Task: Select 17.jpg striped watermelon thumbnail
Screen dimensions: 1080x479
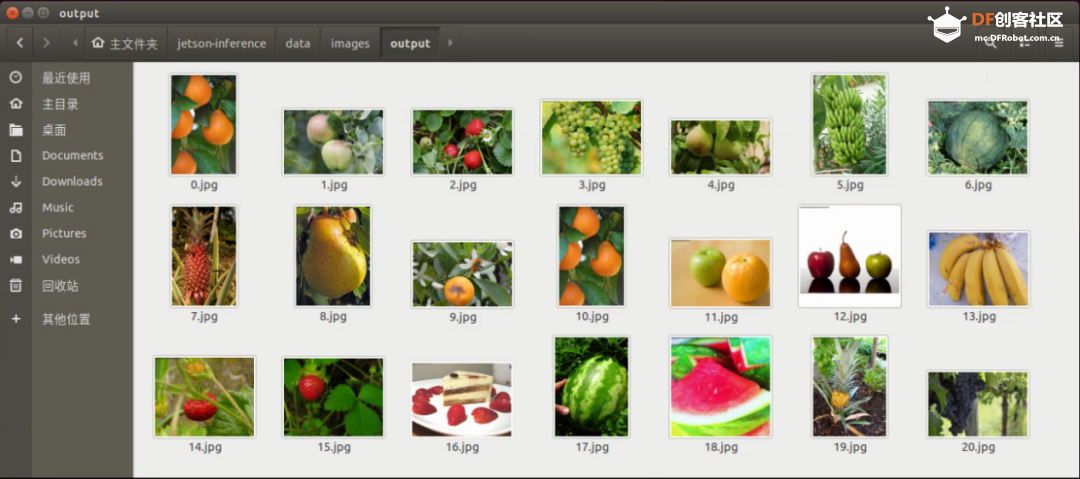Action: coord(592,387)
